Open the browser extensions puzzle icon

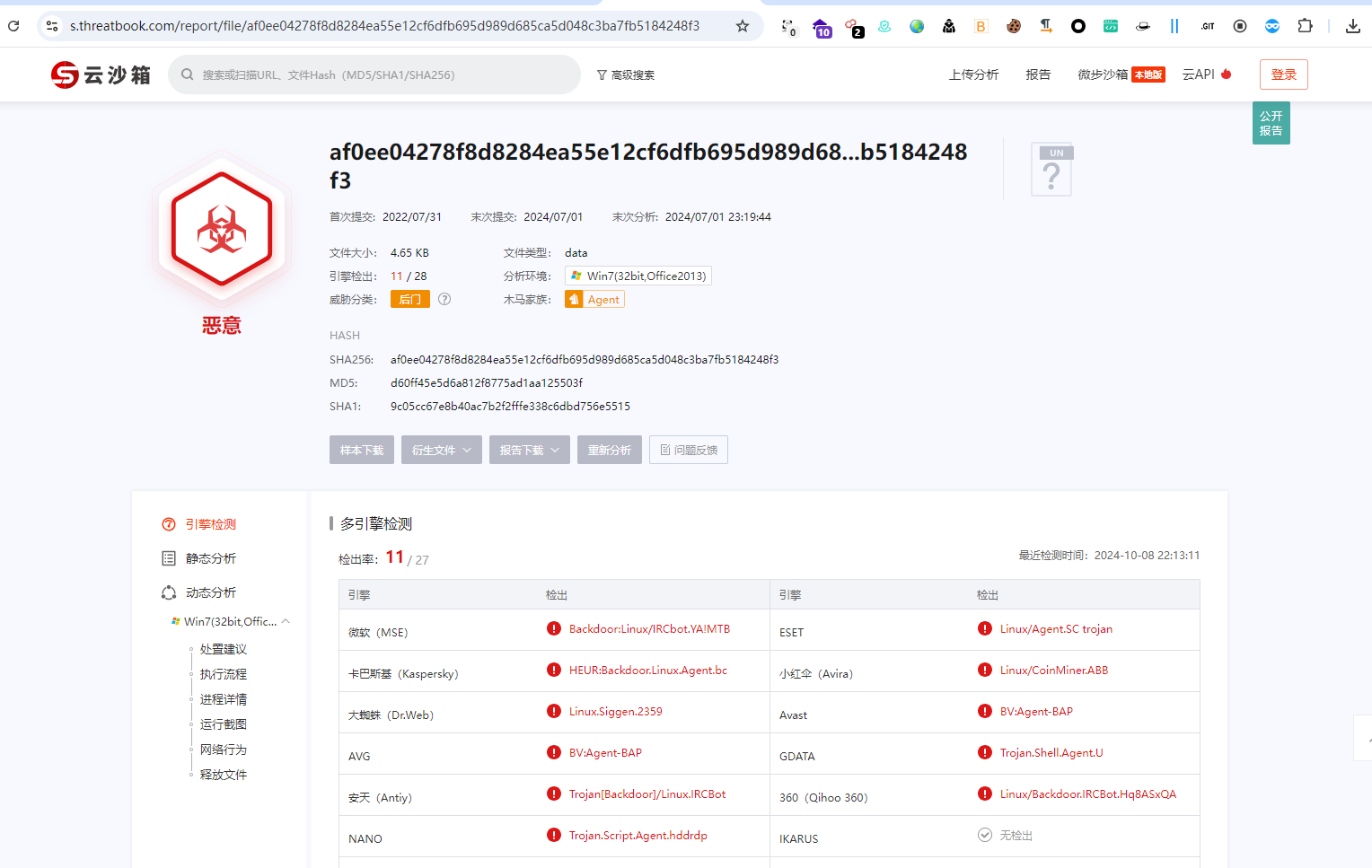[1305, 26]
